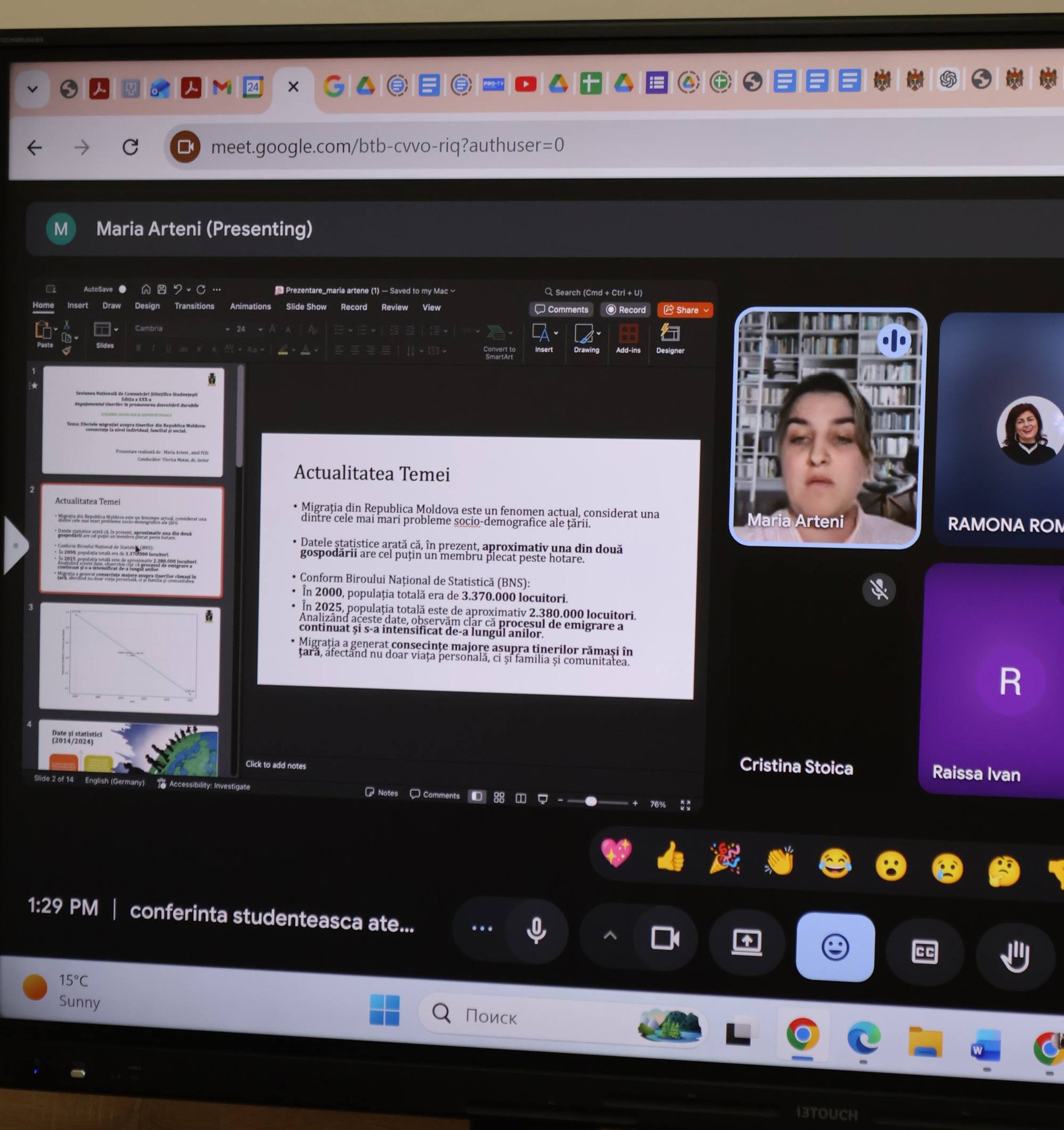Send the sparkling heart emoji reaction
This screenshot has width=1064, height=1130.
pos(616,852)
